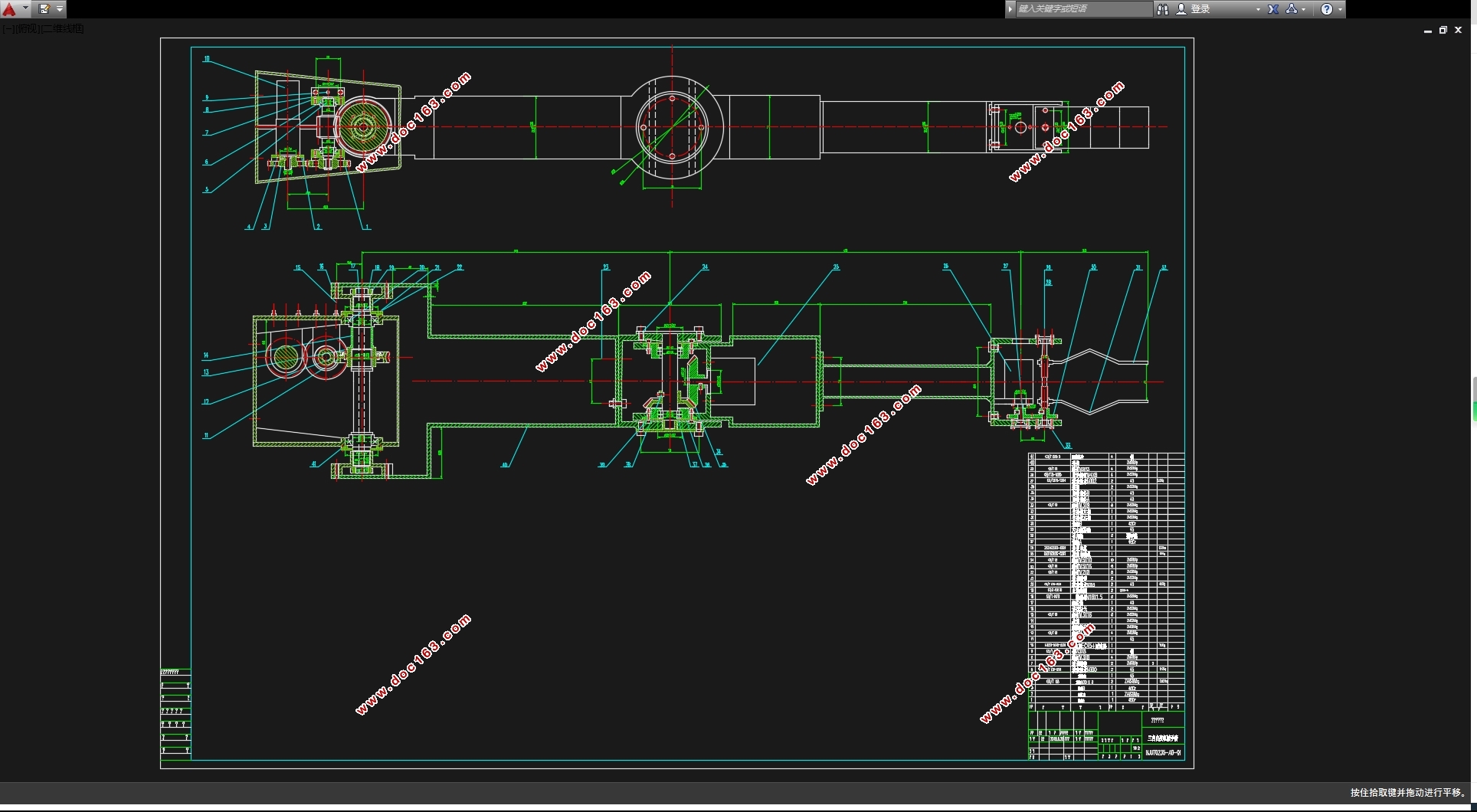Click the [-] viewport control label
The height and width of the screenshot is (812, 1477).
pos(8,29)
